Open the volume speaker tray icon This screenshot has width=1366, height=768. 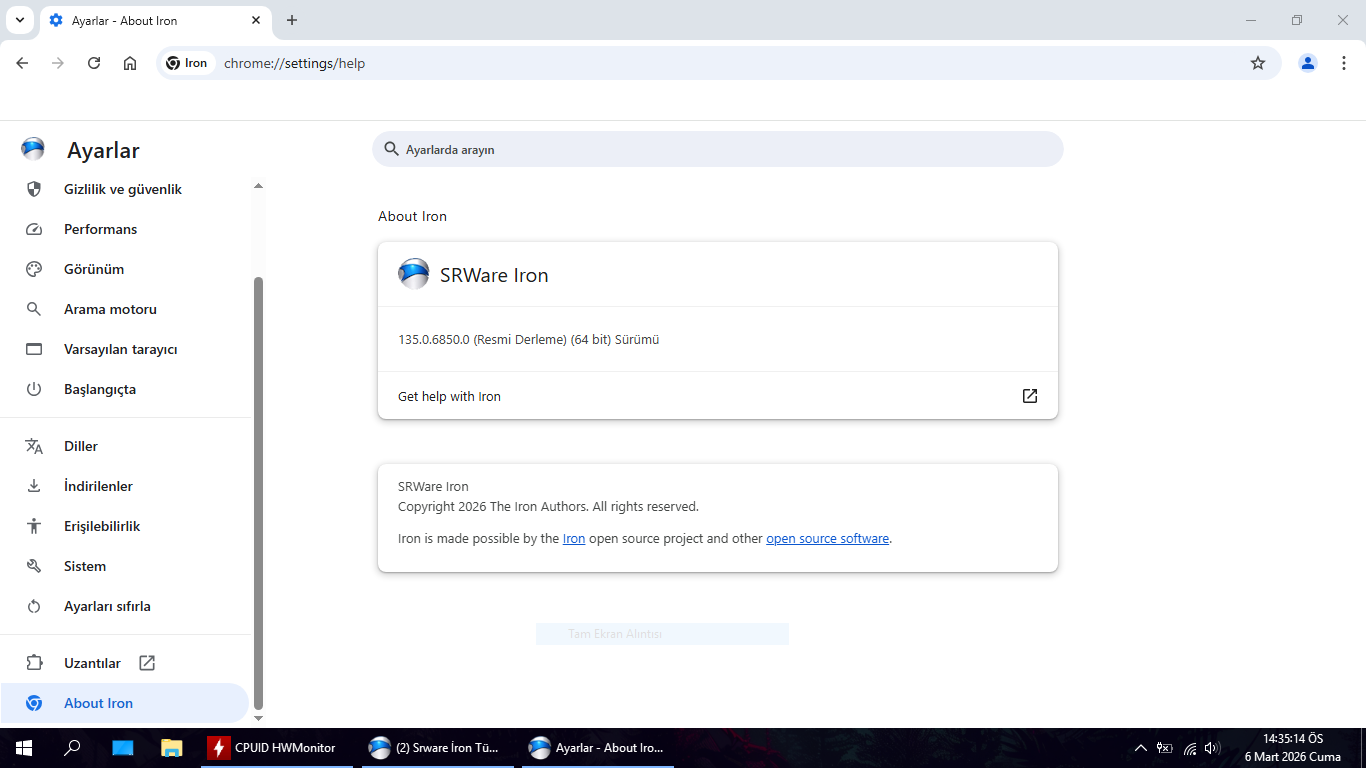[x=1213, y=748]
